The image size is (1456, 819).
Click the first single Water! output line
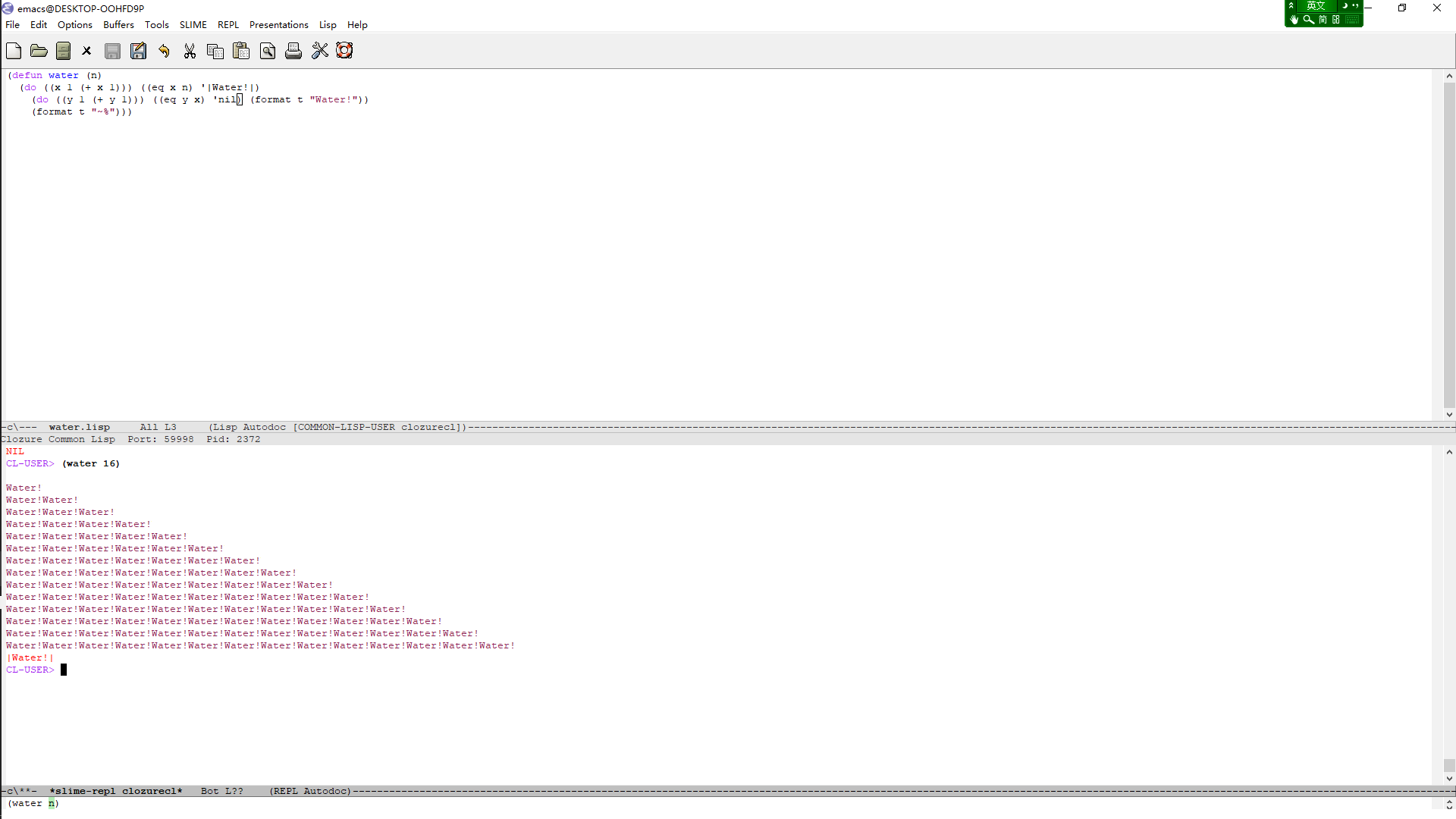pyautogui.click(x=24, y=488)
